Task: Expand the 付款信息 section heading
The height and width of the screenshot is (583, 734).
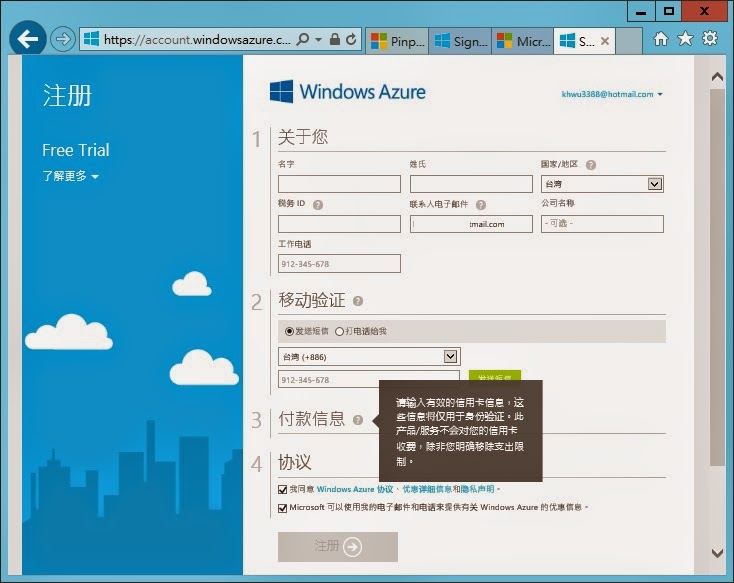Action: (x=311, y=419)
